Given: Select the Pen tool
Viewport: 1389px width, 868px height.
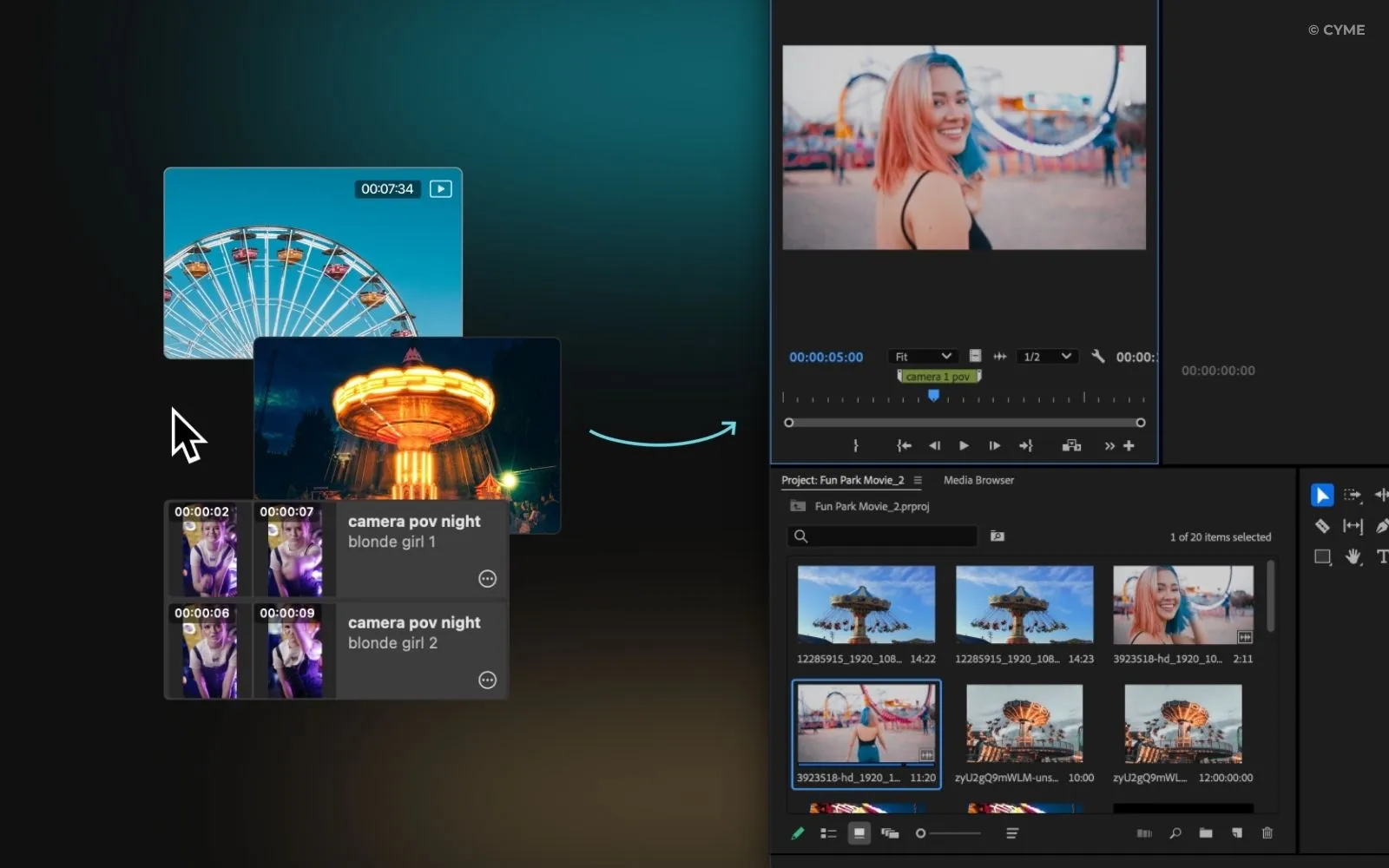Looking at the screenshot, I should coord(1382,526).
